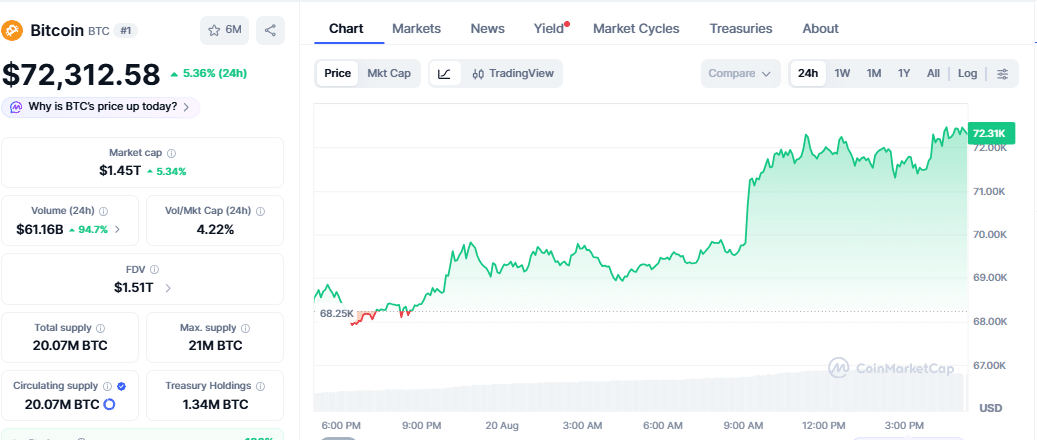Expand the Volume (24h) details chevron
This screenshot has height=440, width=1037.
pyautogui.click(x=118, y=230)
